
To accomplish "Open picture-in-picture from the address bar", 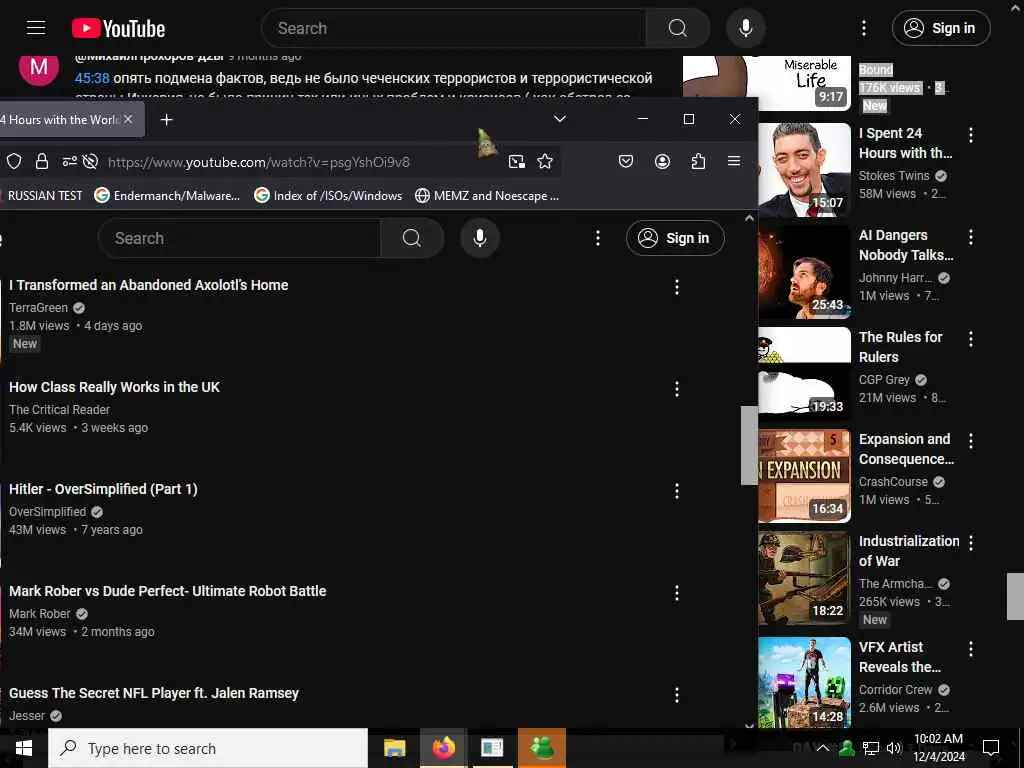I will [x=517, y=161].
